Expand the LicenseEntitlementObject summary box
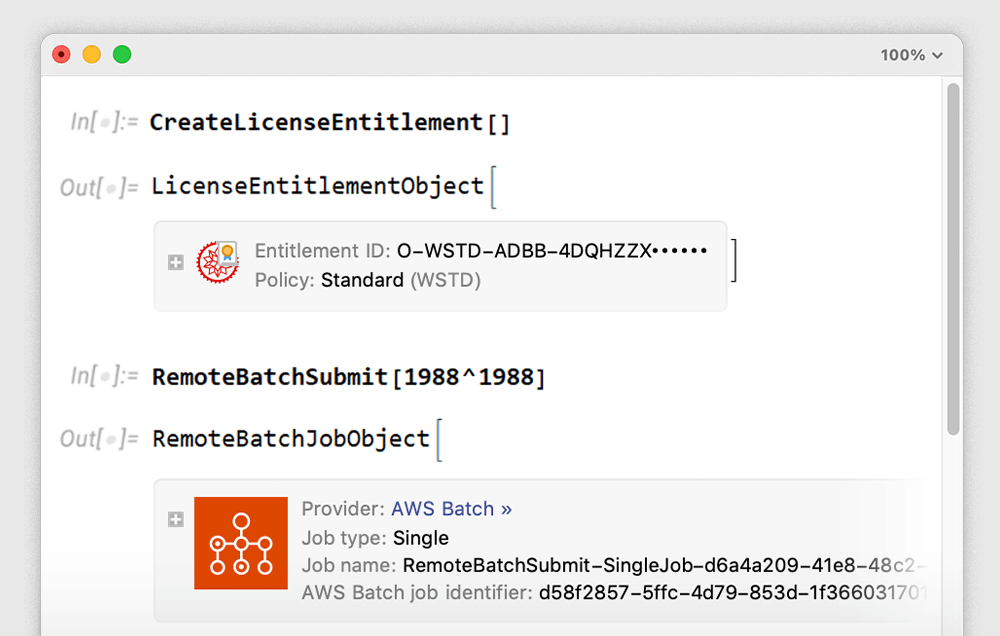1000x636 pixels. coord(176,263)
